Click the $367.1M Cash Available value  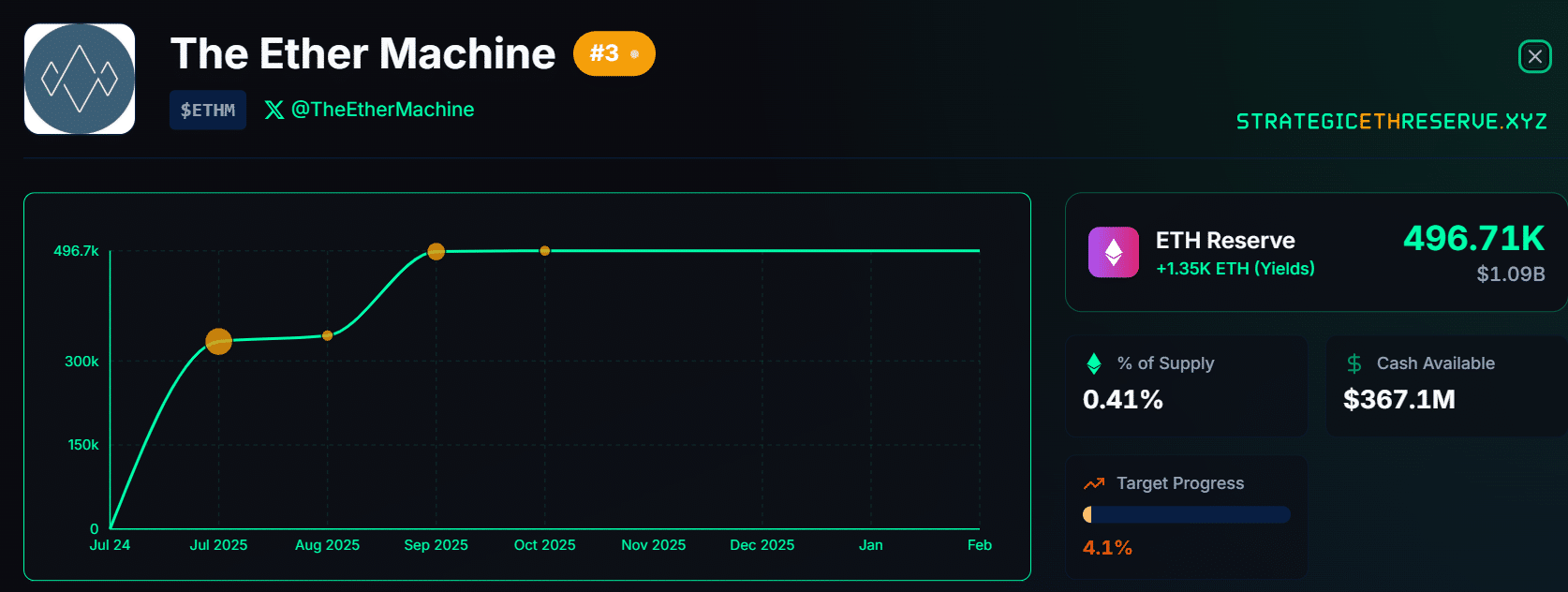[1398, 400]
